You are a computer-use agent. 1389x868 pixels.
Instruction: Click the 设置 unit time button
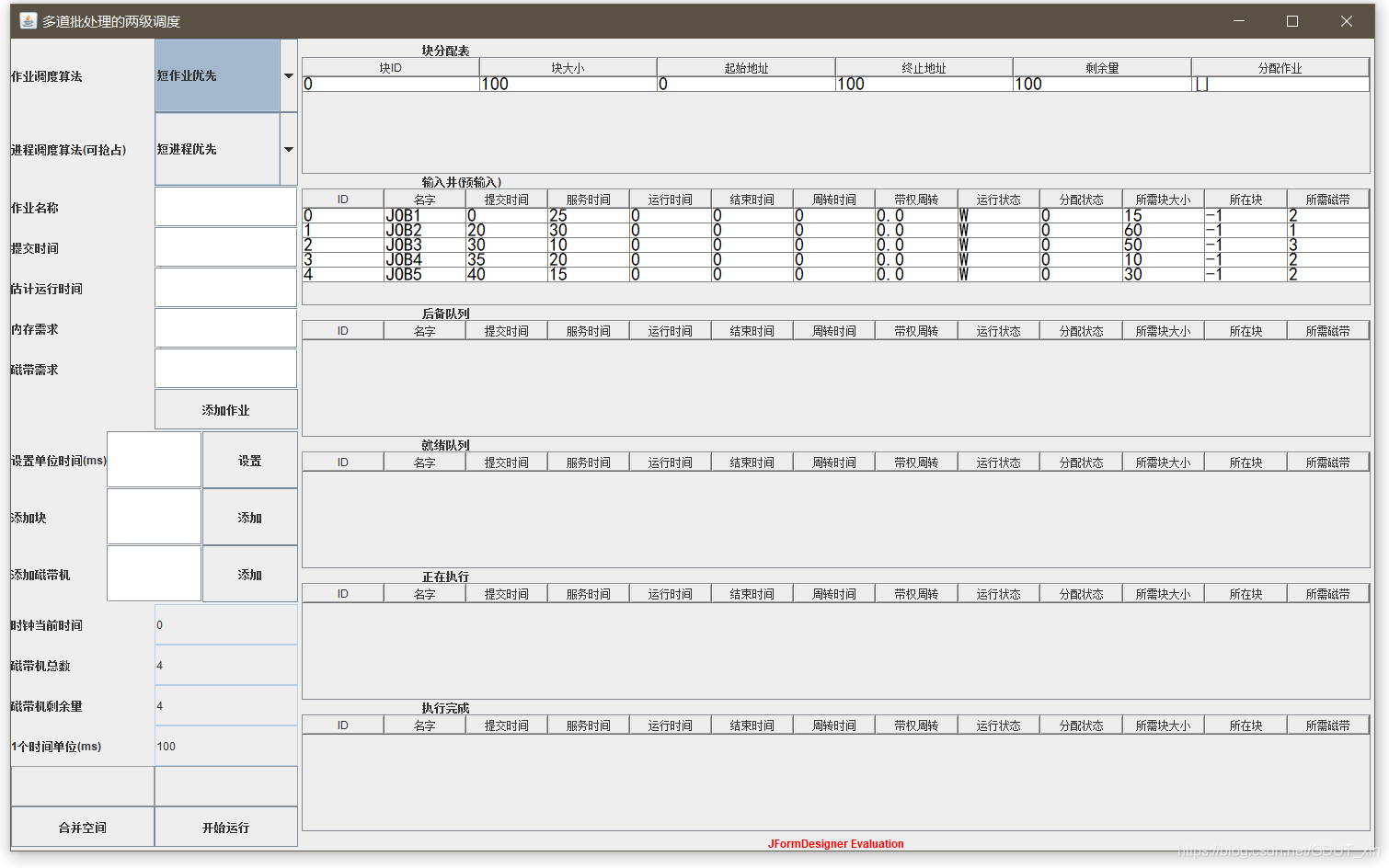250,460
